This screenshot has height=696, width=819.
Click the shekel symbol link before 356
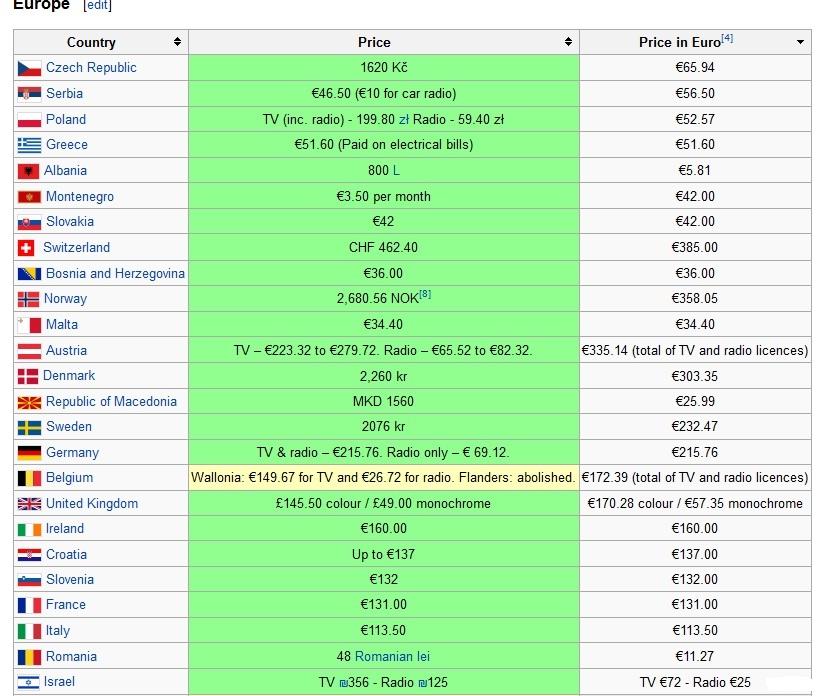(x=343, y=683)
